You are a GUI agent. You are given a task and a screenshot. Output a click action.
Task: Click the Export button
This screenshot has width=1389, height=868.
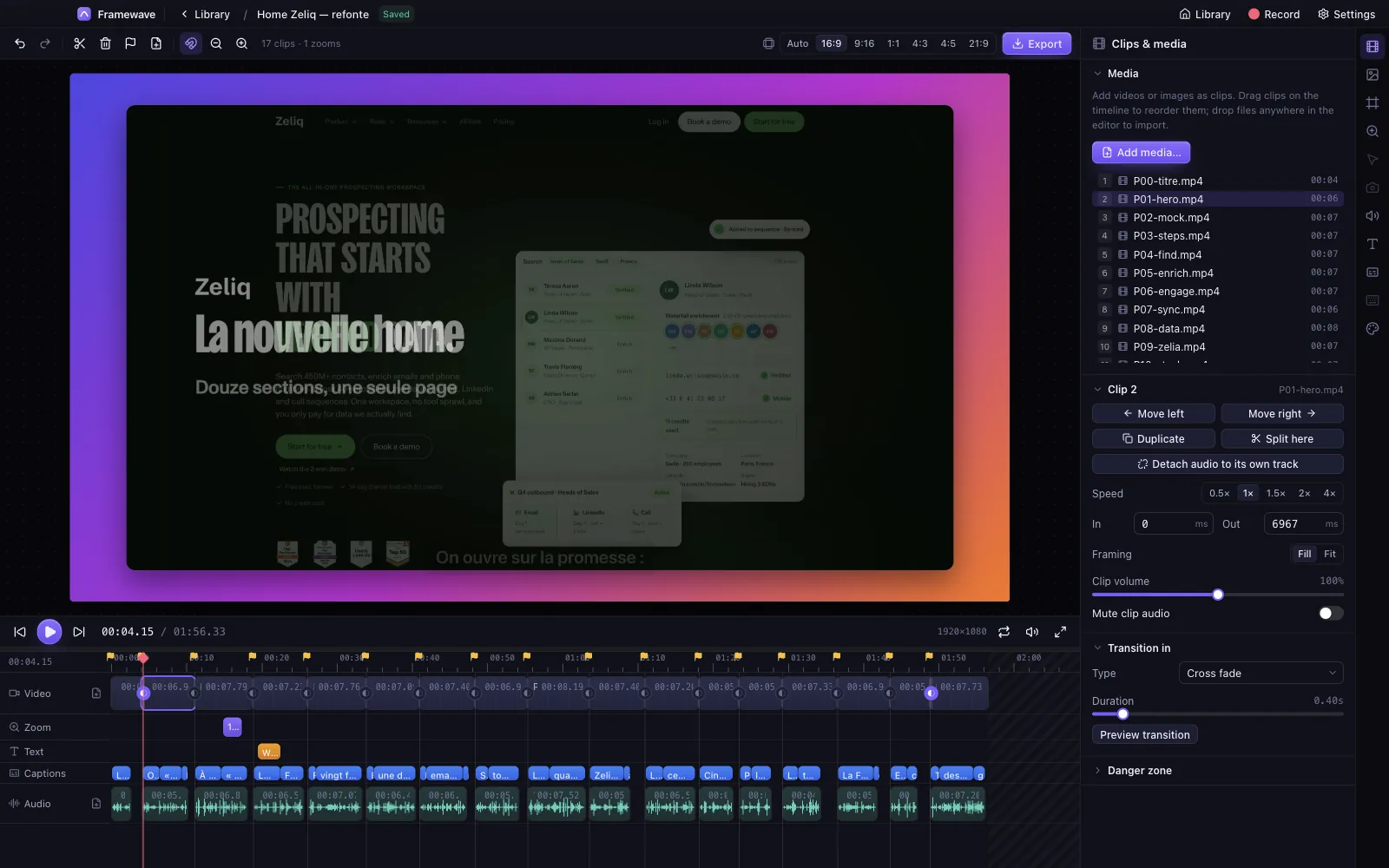[x=1037, y=43]
